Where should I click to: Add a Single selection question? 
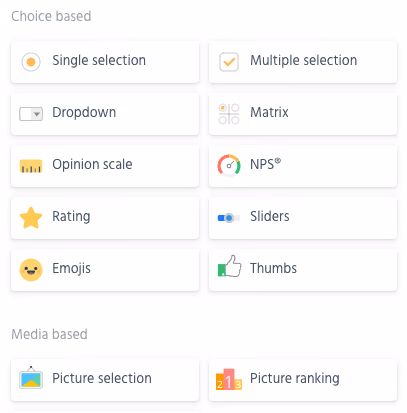tap(105, 62)
